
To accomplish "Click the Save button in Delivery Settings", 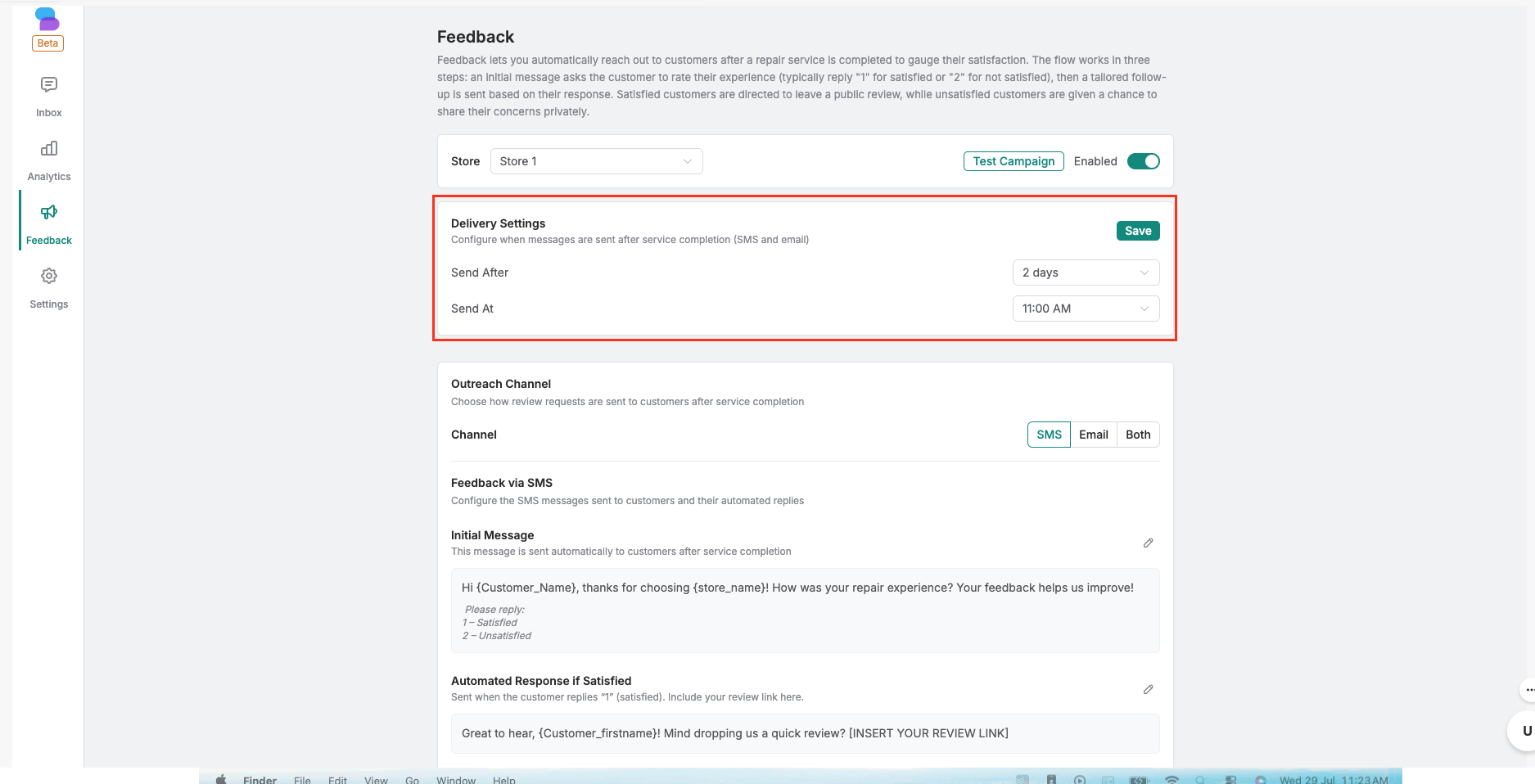I will pyautogui.click(x=1138, y=231).
